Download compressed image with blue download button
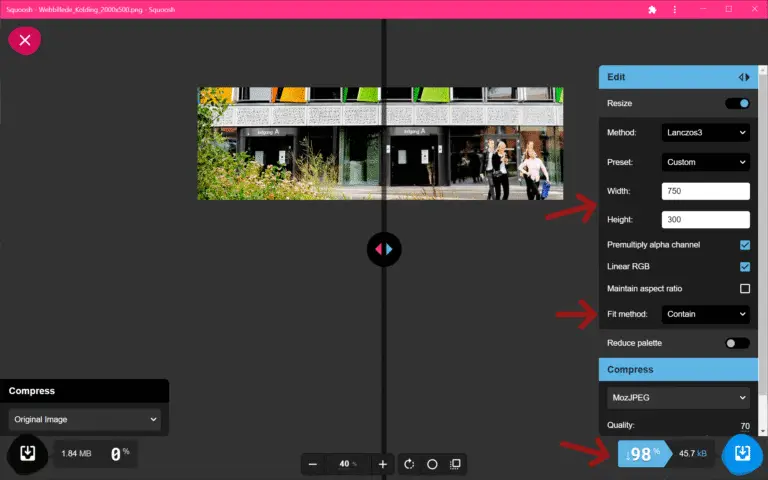 pyautogui.click(x=743, y=454)
